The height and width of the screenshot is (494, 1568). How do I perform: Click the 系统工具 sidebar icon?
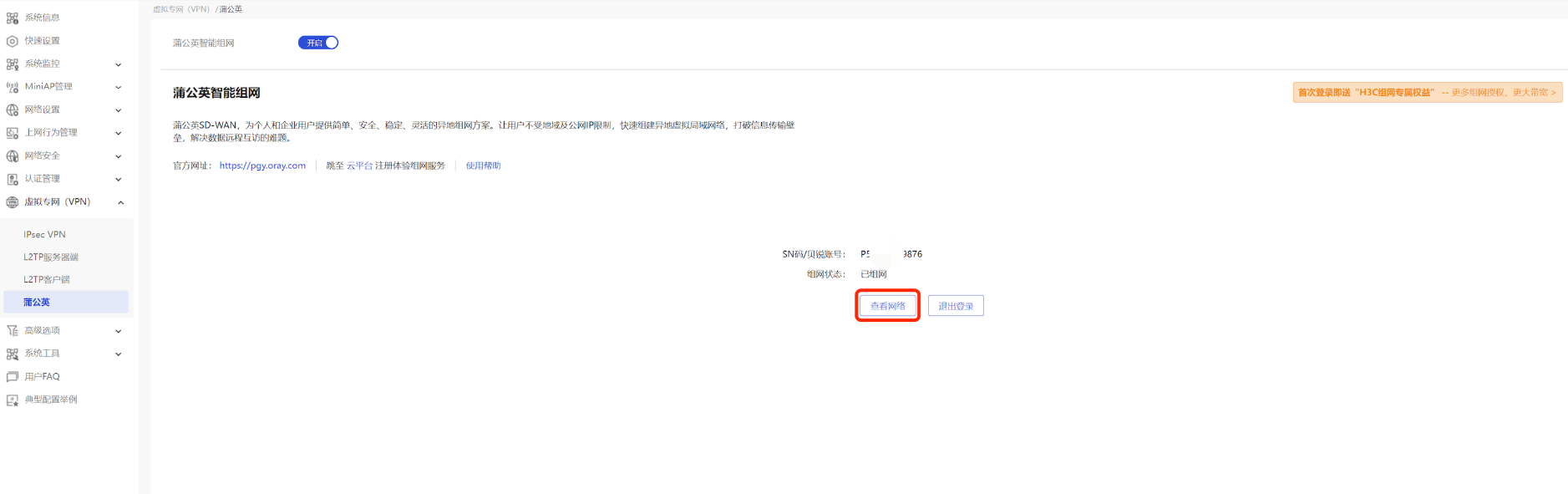[13, 354]
